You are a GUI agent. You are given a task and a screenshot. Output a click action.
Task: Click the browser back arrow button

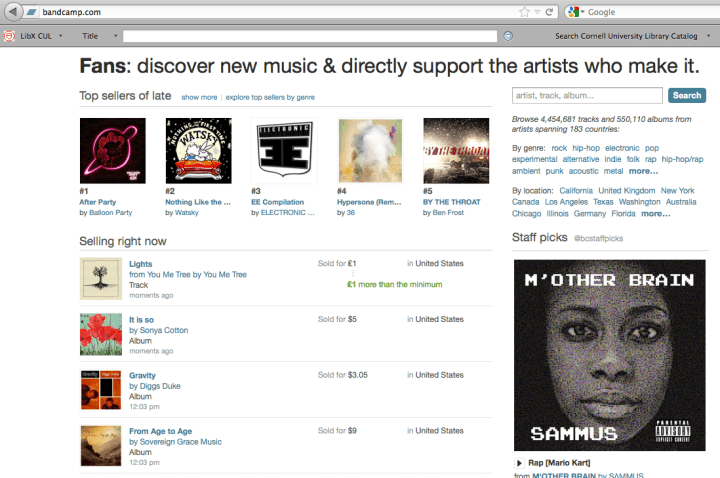(13, 11)
